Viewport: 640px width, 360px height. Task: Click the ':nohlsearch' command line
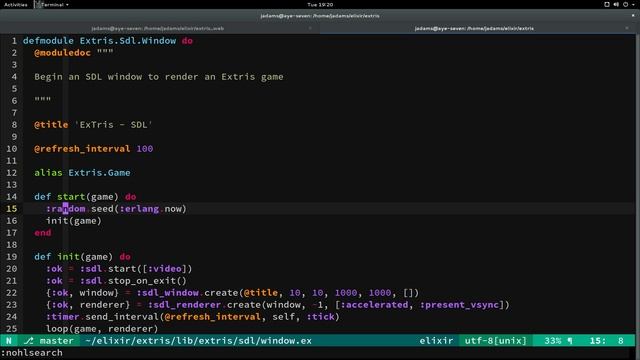coord(32,353)
